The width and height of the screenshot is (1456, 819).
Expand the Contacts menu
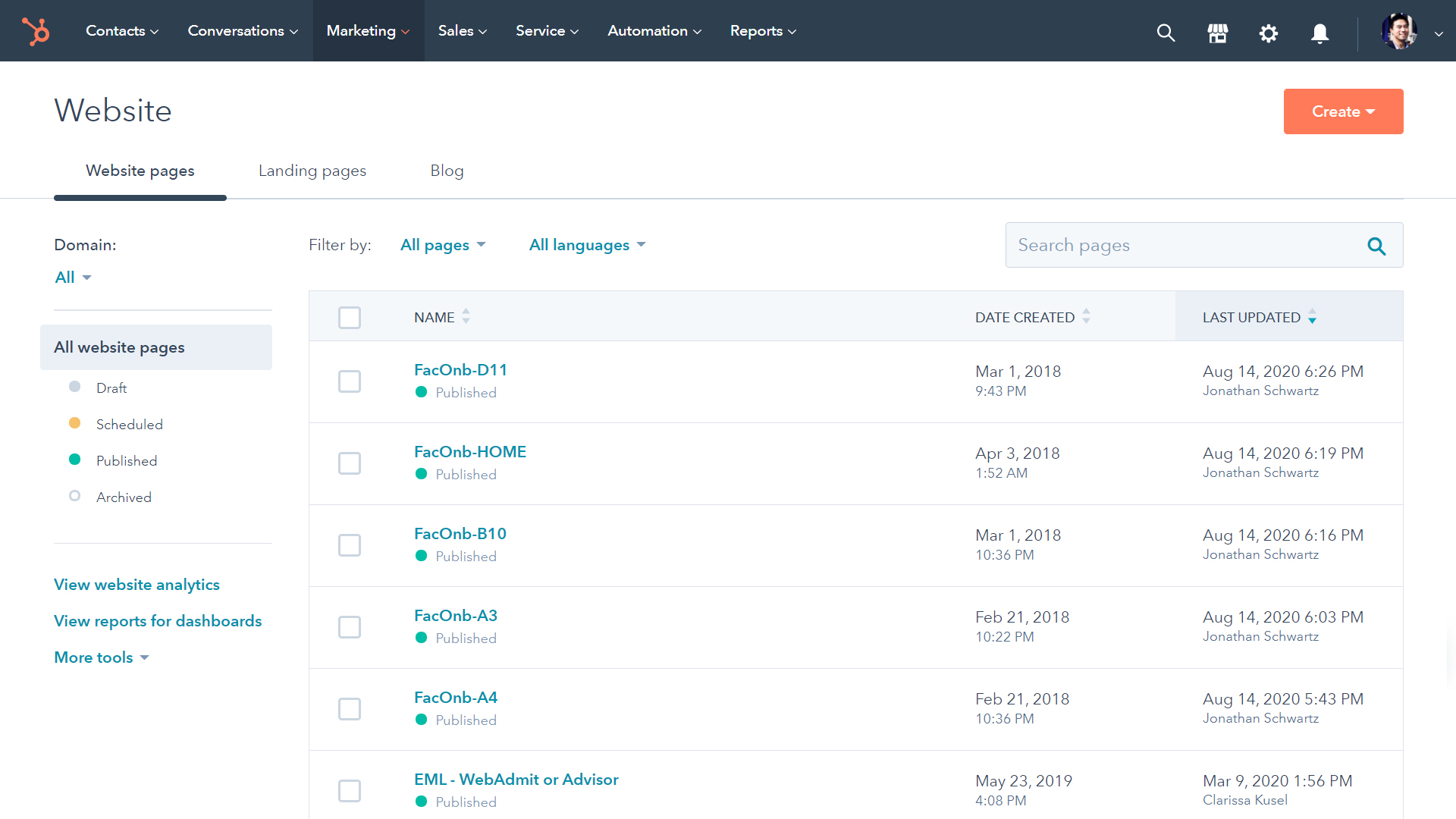pyautogui.click(x=122, y=31)
